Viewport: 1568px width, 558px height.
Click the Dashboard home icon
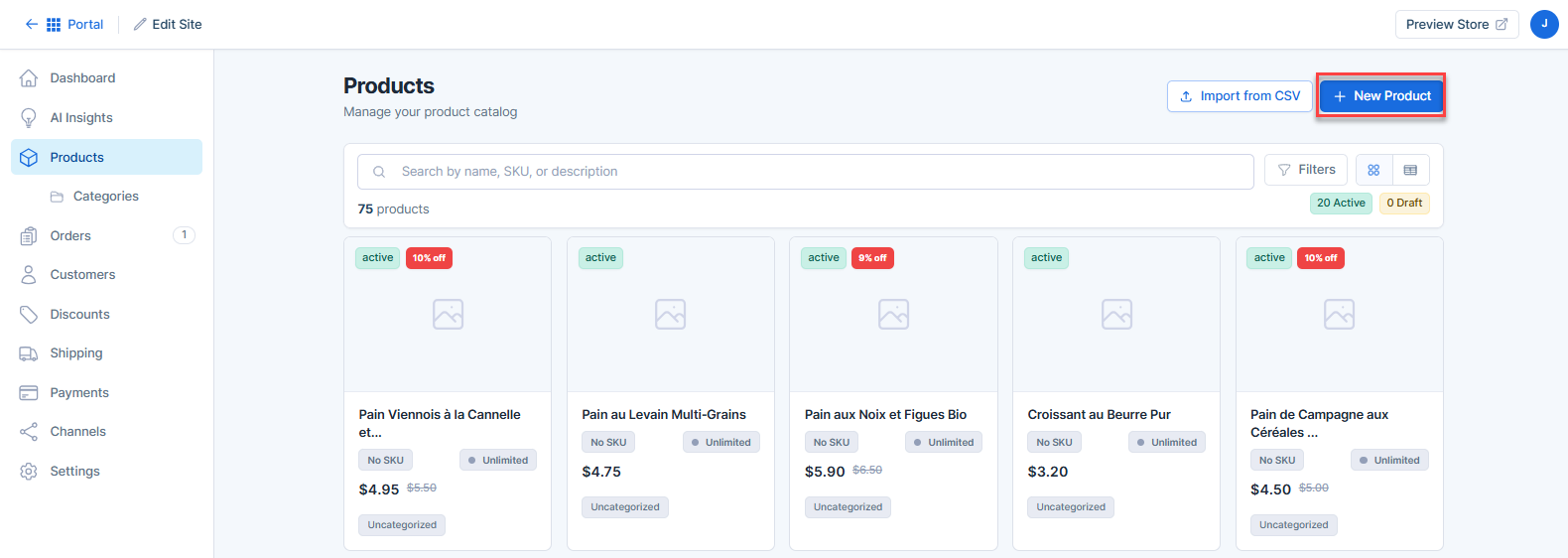point(29,78)
